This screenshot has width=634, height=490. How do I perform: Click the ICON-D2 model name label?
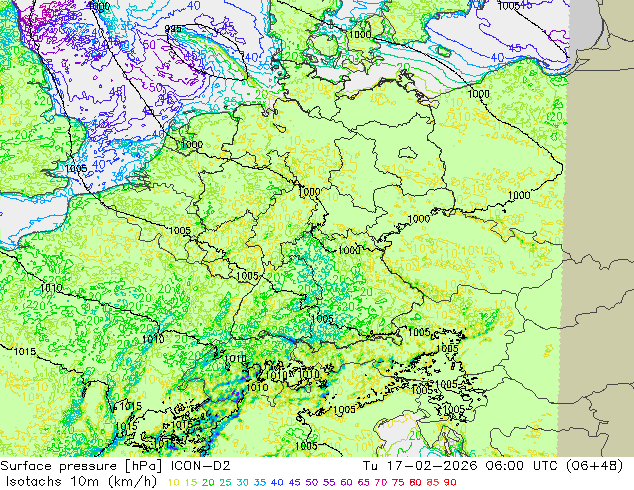coord(201,466)
